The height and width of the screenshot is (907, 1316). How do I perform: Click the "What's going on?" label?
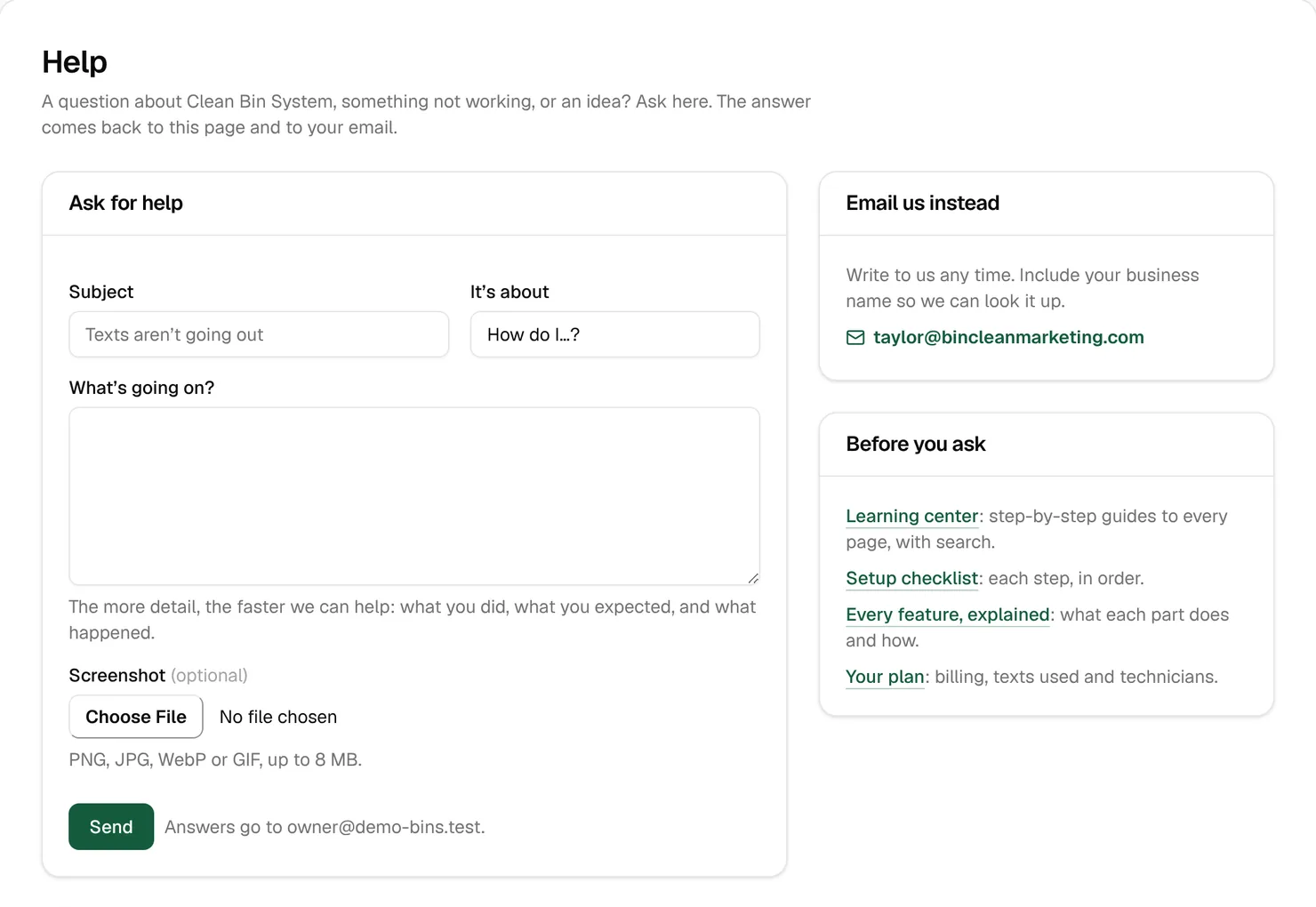[x=141, y=388]
